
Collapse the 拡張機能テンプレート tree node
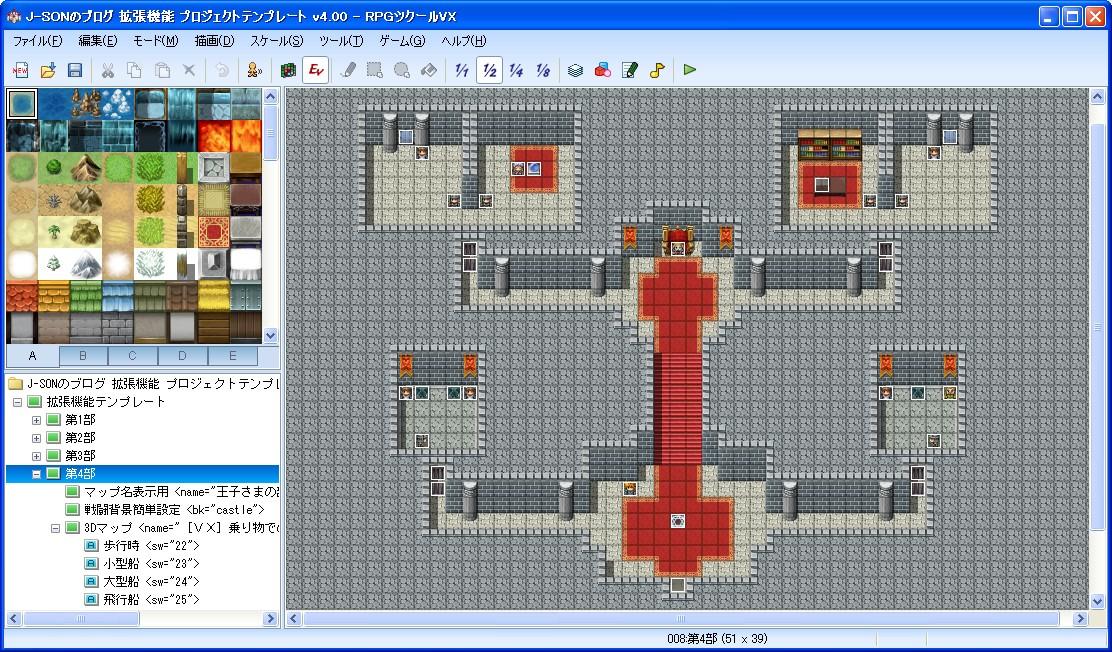pyautogui.click(x=17, y=402)
